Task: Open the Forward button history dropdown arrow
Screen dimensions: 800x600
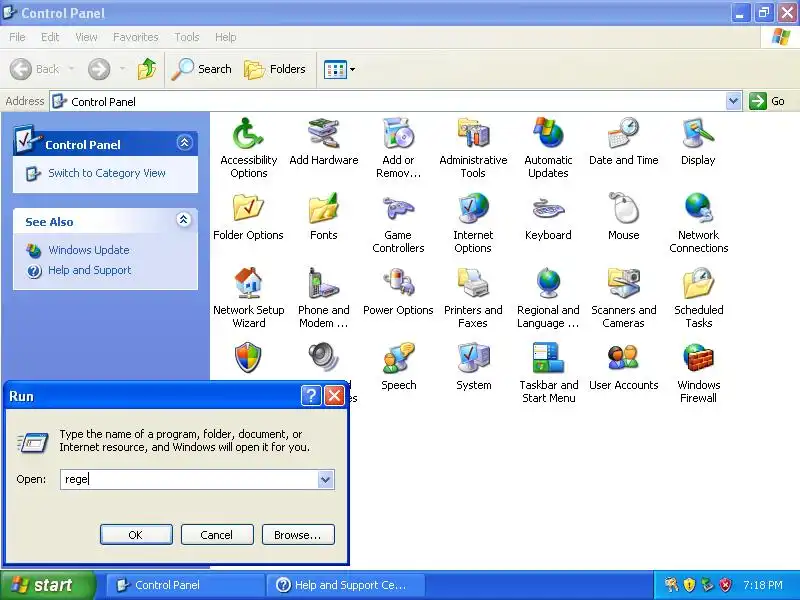Action: (x=122, y=69)
